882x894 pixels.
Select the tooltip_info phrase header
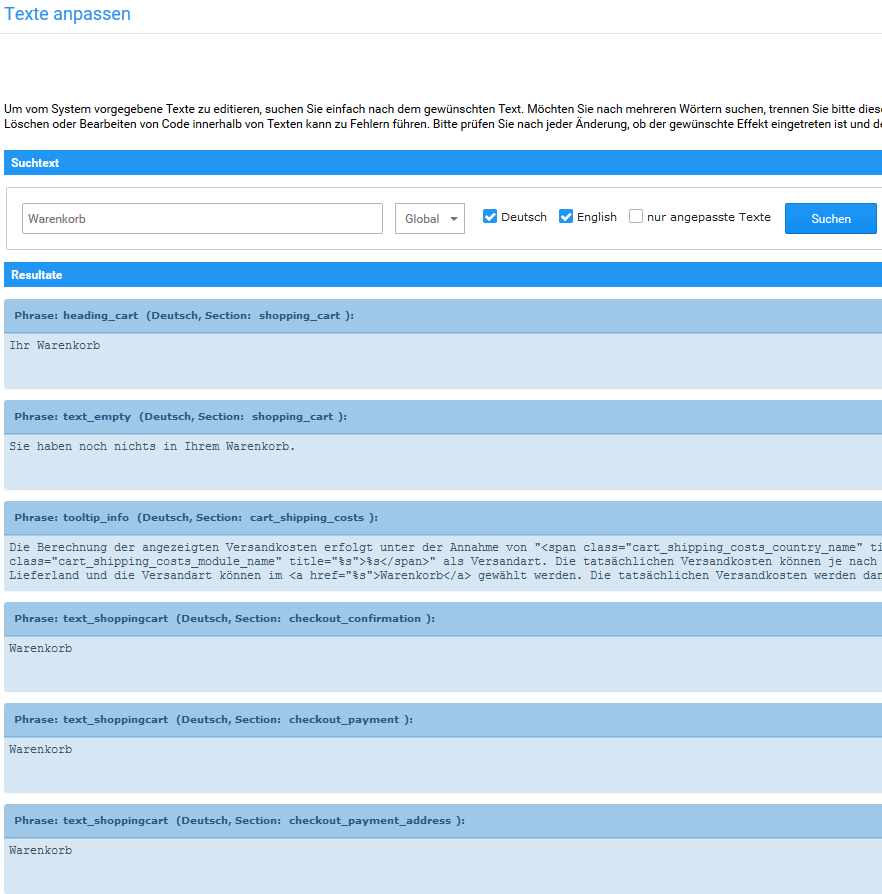coord(442,518)
